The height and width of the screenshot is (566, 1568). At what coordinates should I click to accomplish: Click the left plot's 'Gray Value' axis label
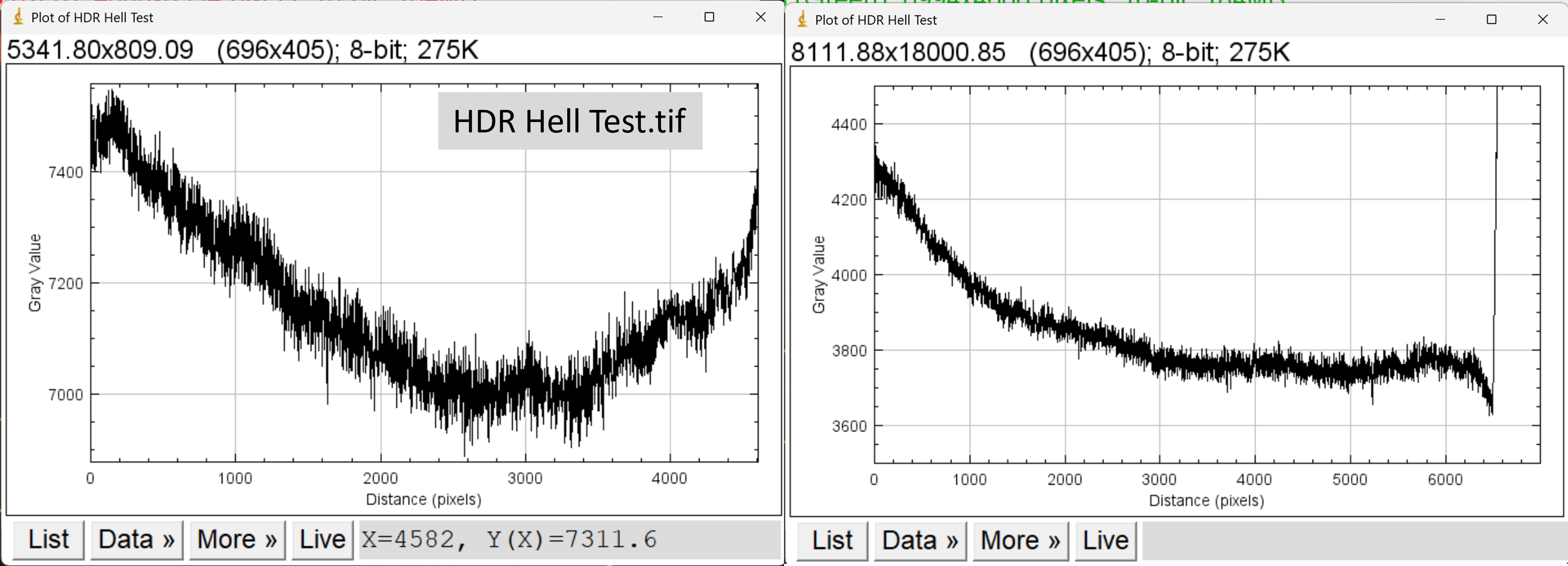tap(35, 273)
